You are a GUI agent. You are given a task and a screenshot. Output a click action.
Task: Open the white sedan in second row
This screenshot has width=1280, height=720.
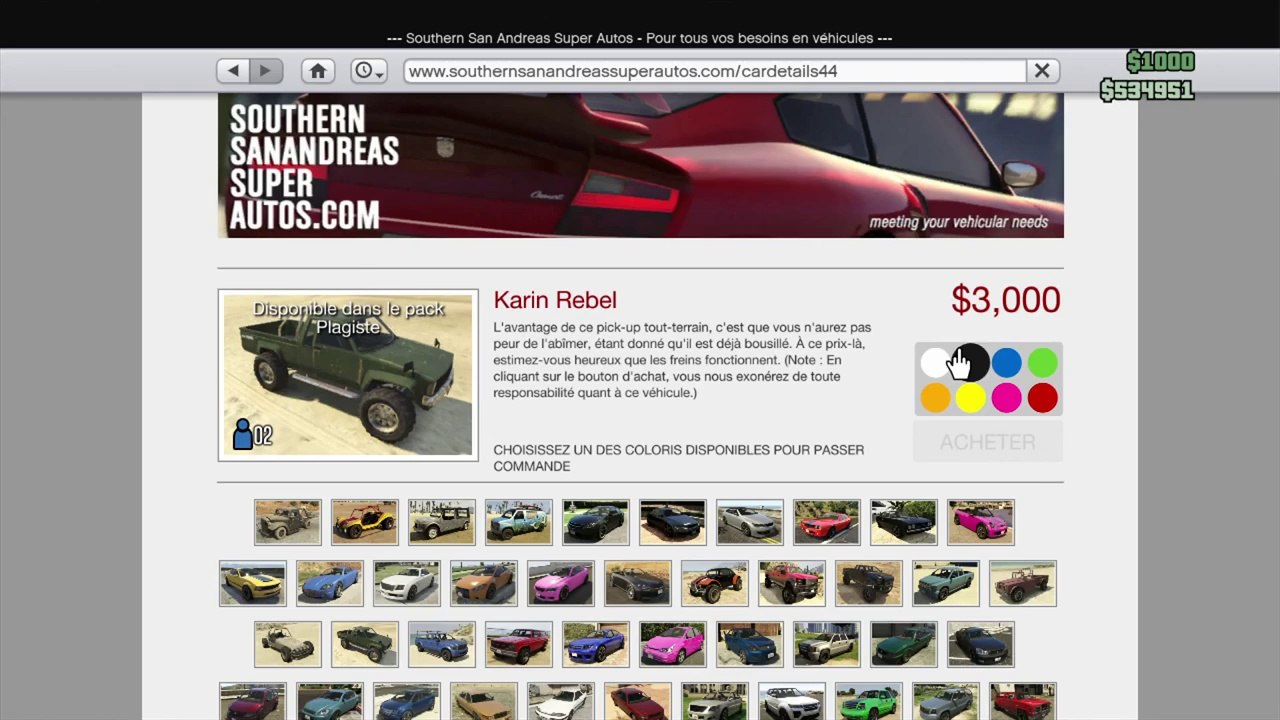(x=407, y=584)
